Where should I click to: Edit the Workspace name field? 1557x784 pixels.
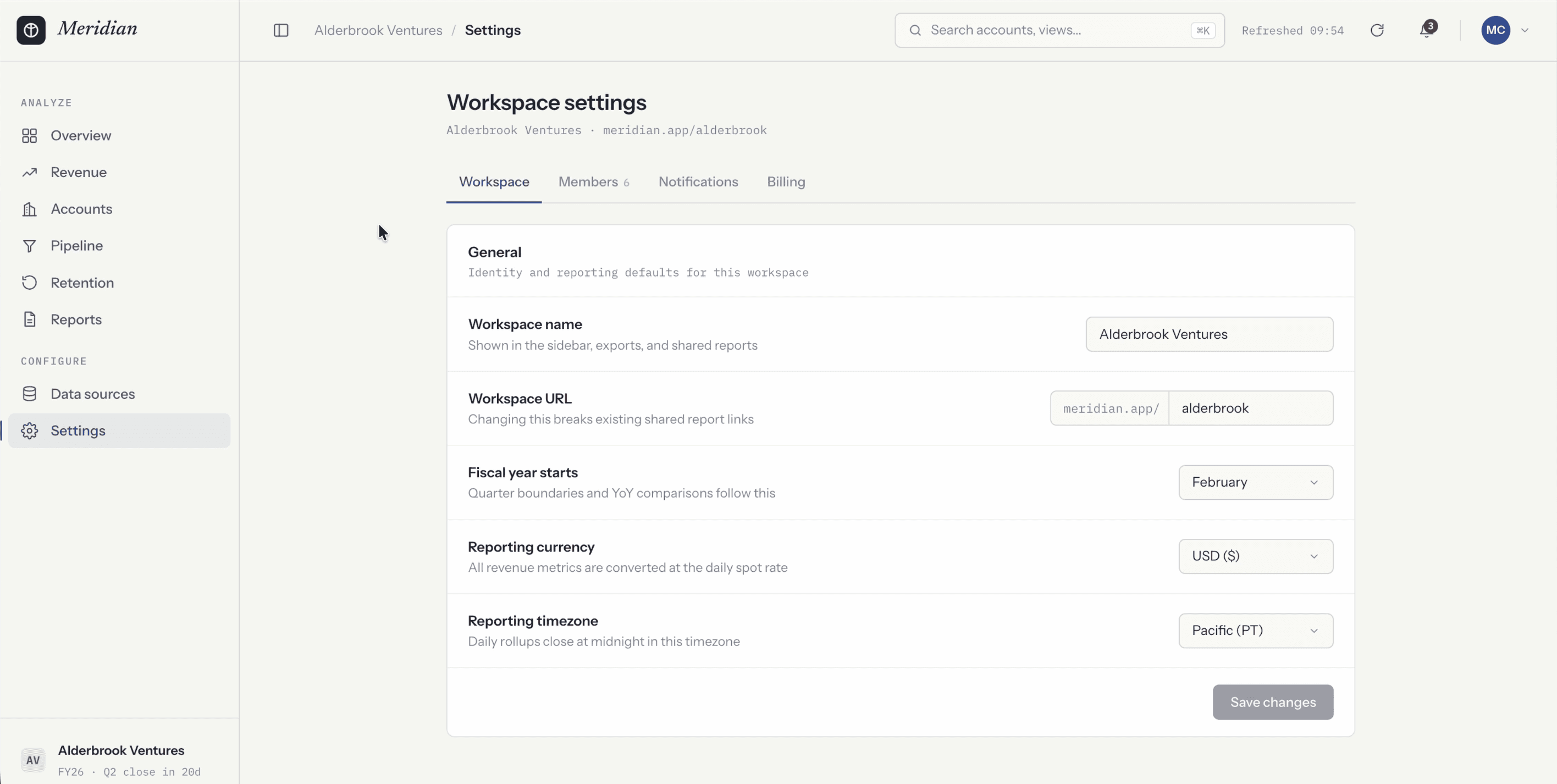point(1210,334)
